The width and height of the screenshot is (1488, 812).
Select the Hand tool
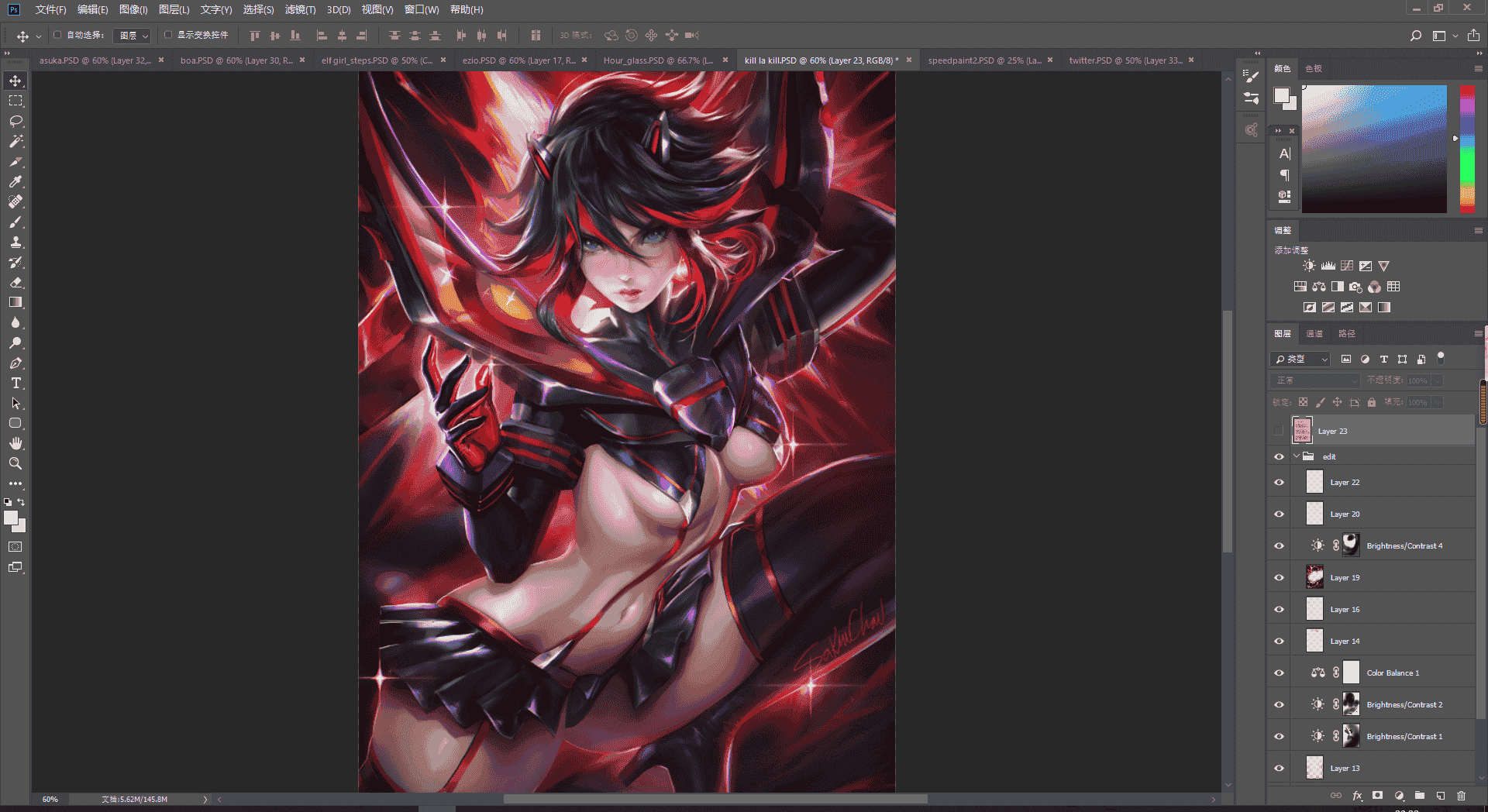coord(15,443)
